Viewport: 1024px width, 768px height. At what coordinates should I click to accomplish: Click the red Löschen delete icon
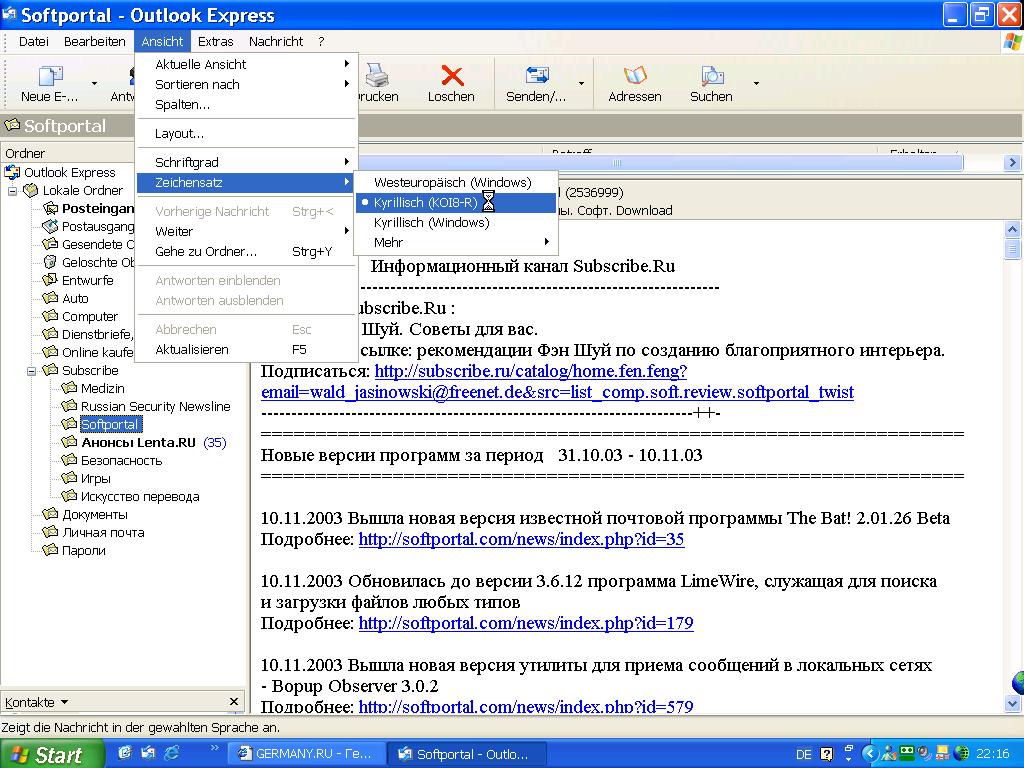[x=452, y=76]
